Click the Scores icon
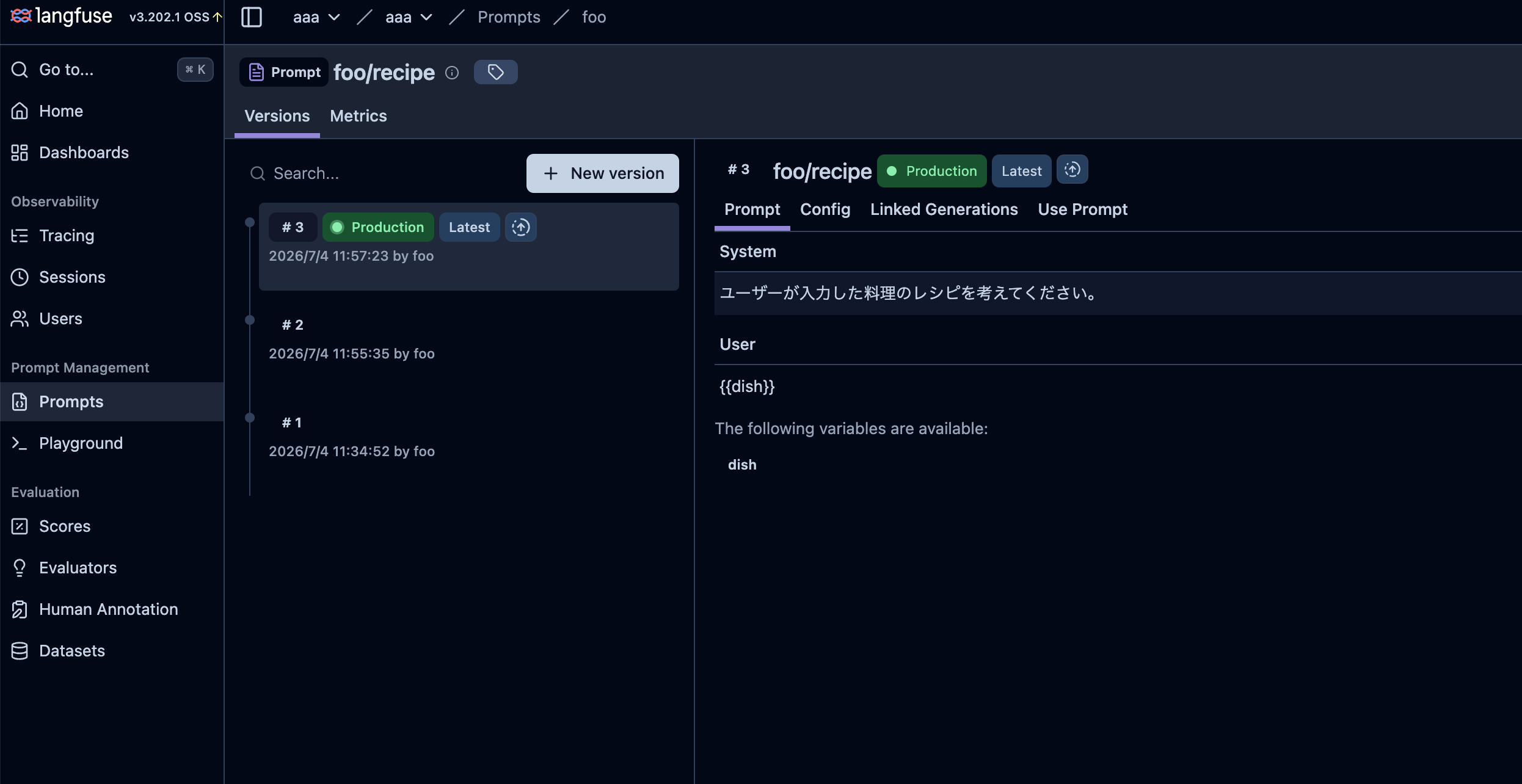Image resolution: width=1522 pixels, height=784 pixels. pos(20,526)
